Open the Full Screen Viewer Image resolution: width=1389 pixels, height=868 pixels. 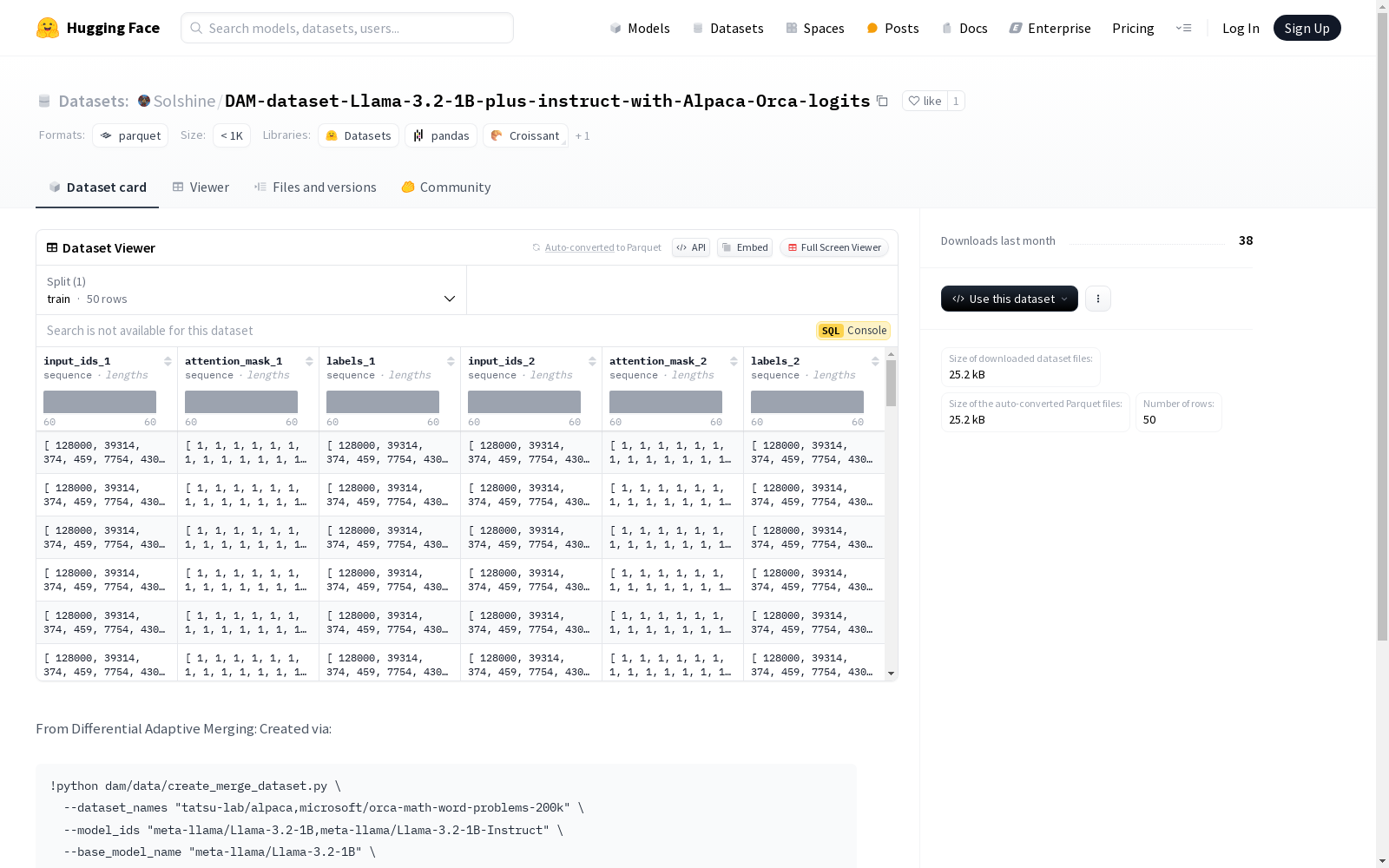[x=834, y=247]
